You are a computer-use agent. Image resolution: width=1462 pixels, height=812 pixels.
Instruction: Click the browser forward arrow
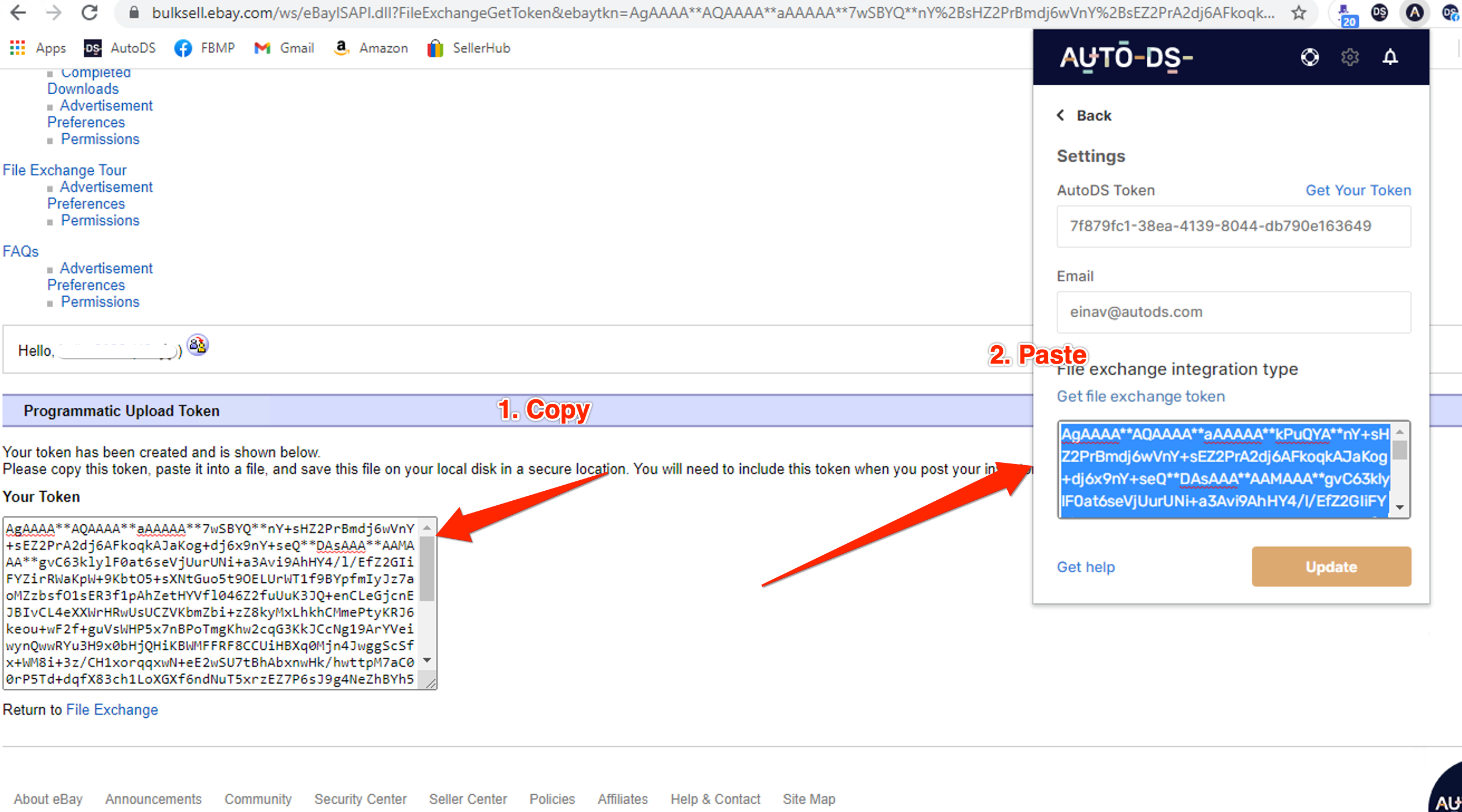54,12
